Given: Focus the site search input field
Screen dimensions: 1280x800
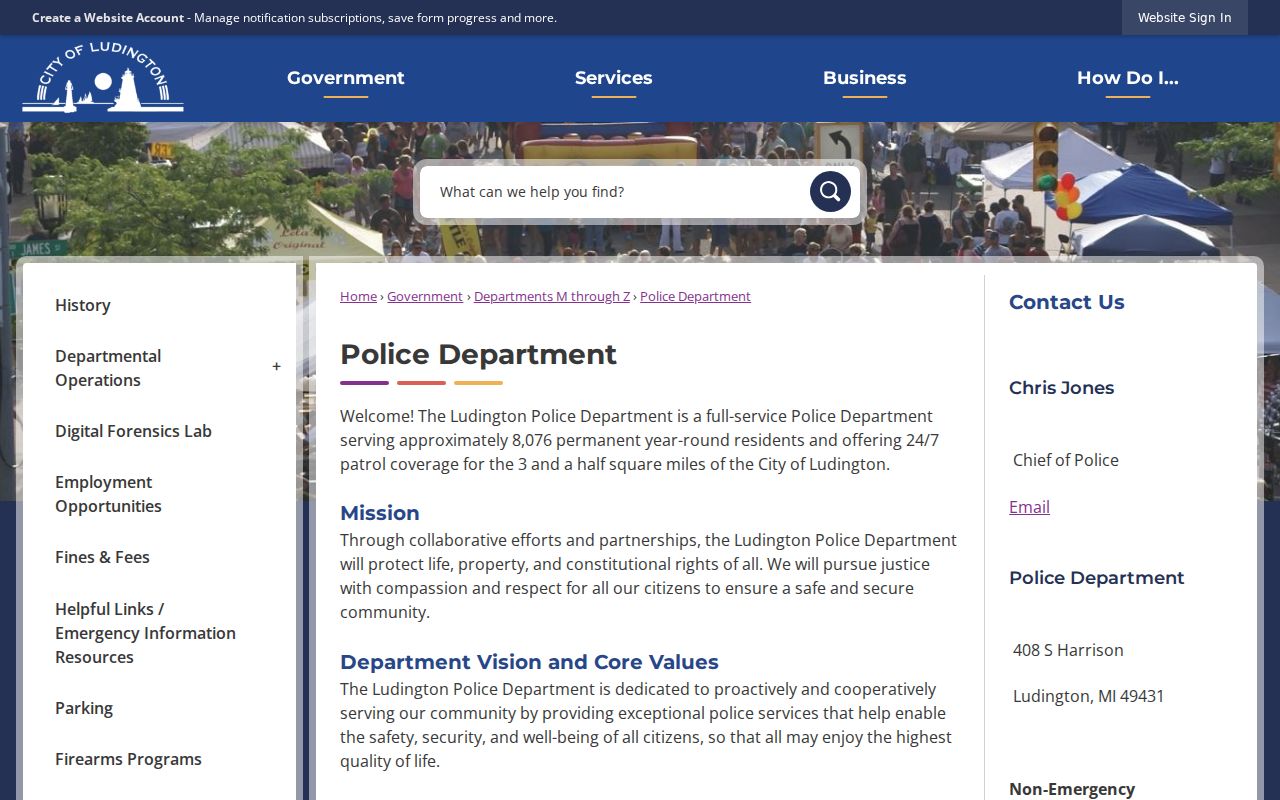Looking at the screenshot, I should (615, 191).
